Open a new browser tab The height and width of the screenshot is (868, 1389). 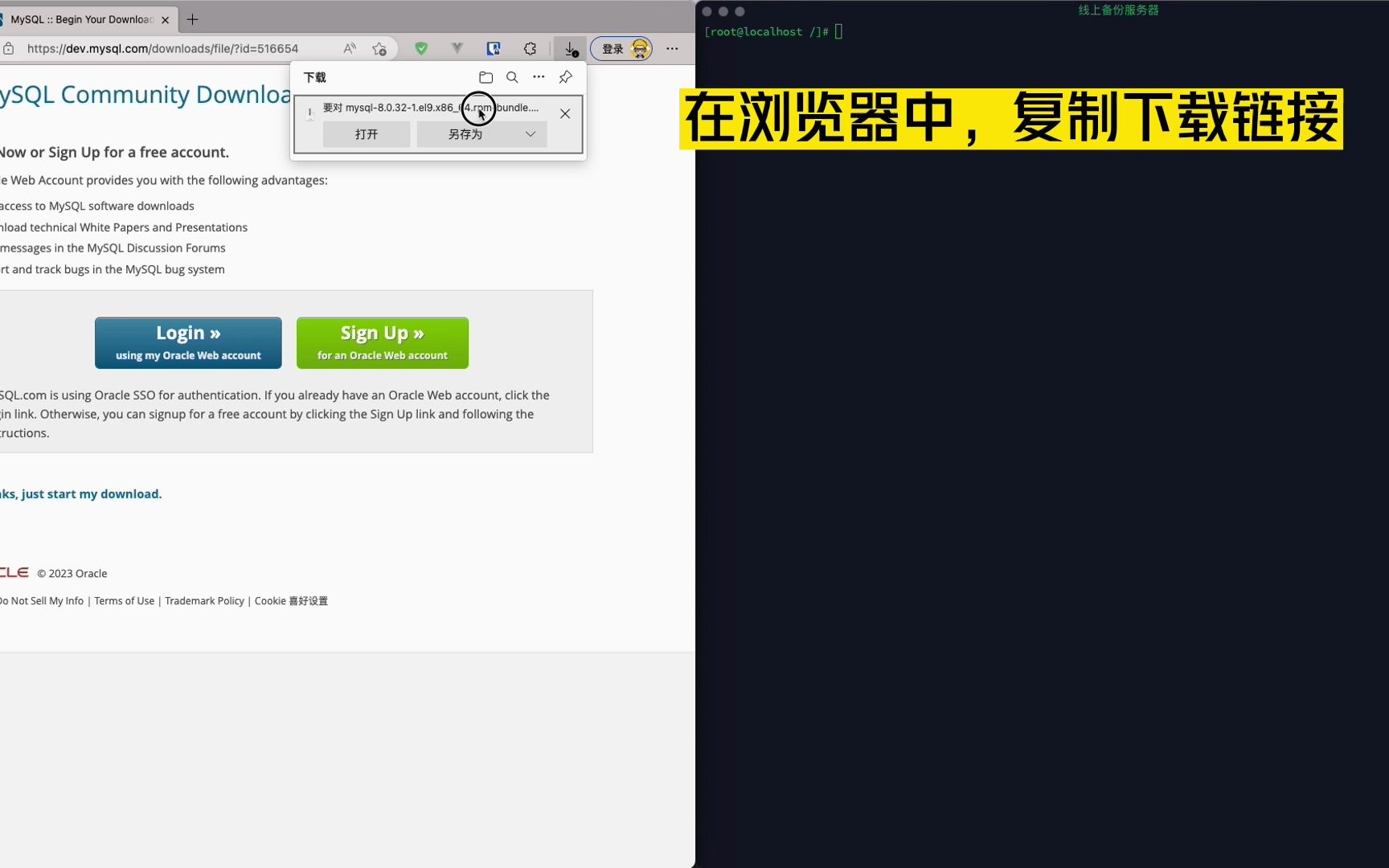coord(191,19)
